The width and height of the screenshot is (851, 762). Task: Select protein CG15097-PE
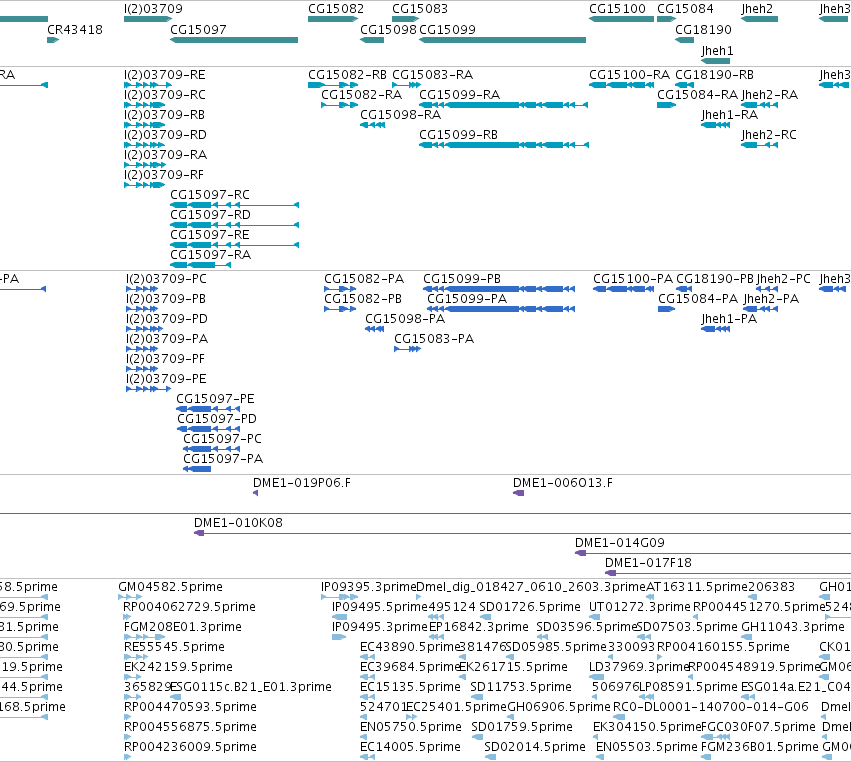click(208, 409)
